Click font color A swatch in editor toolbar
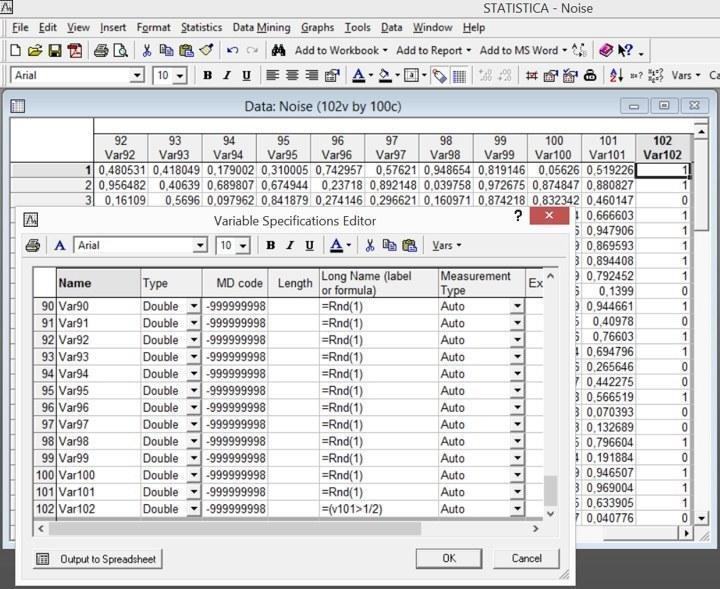 (336, 246)
